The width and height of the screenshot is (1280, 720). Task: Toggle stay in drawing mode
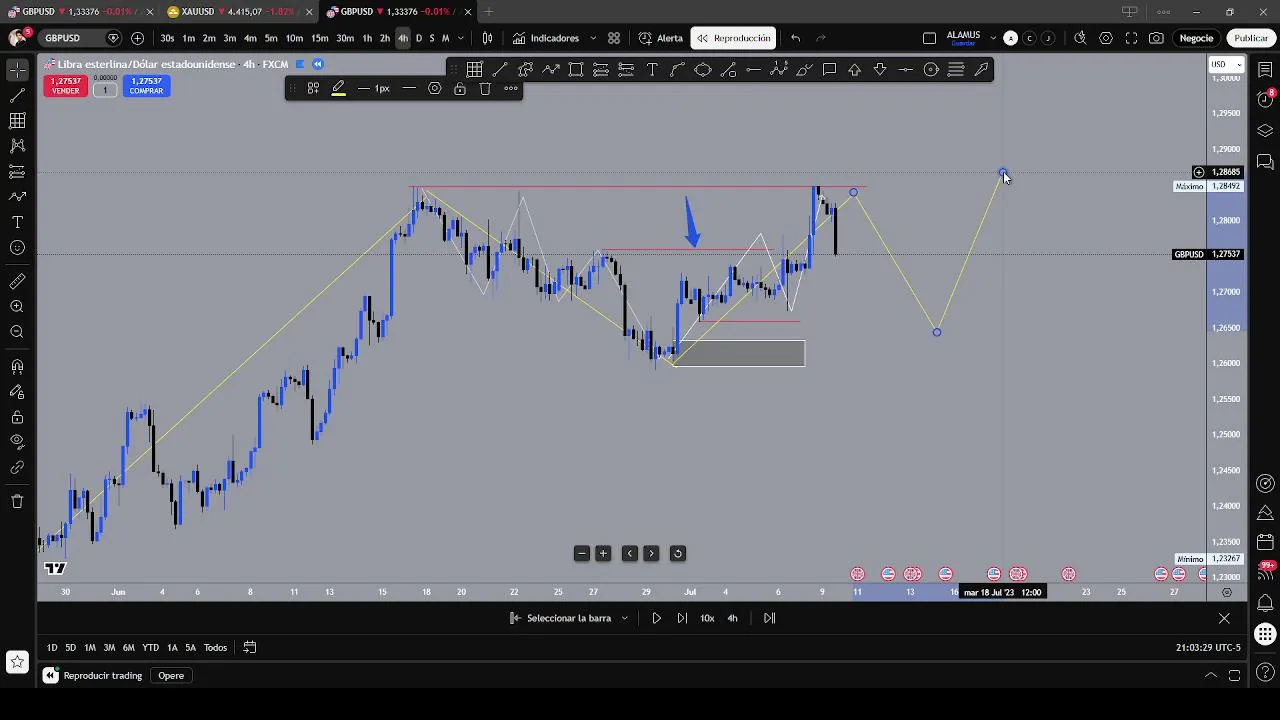point(17,392)
